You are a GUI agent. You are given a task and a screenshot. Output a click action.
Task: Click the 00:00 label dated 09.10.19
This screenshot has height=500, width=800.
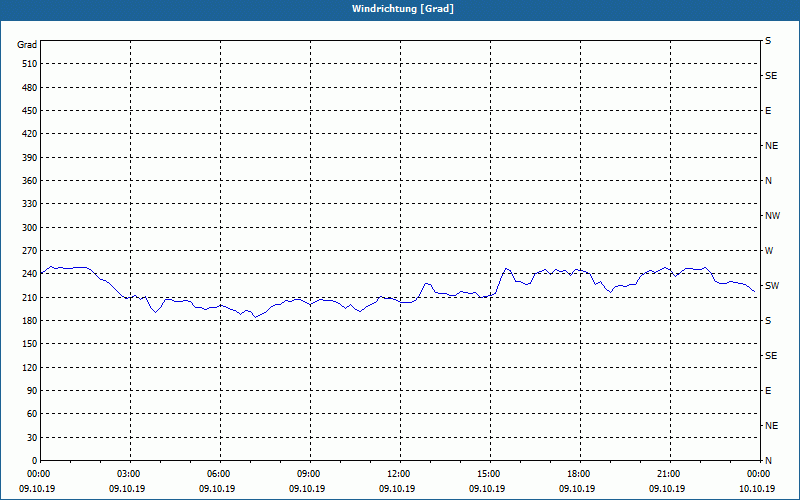(x=37, y=474)
